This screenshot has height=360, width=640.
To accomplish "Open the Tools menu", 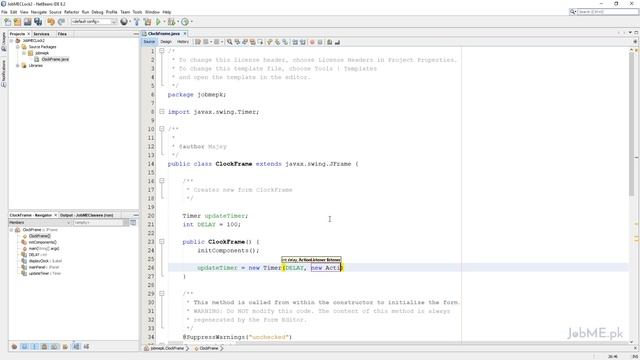I will (x=137, y=12).
